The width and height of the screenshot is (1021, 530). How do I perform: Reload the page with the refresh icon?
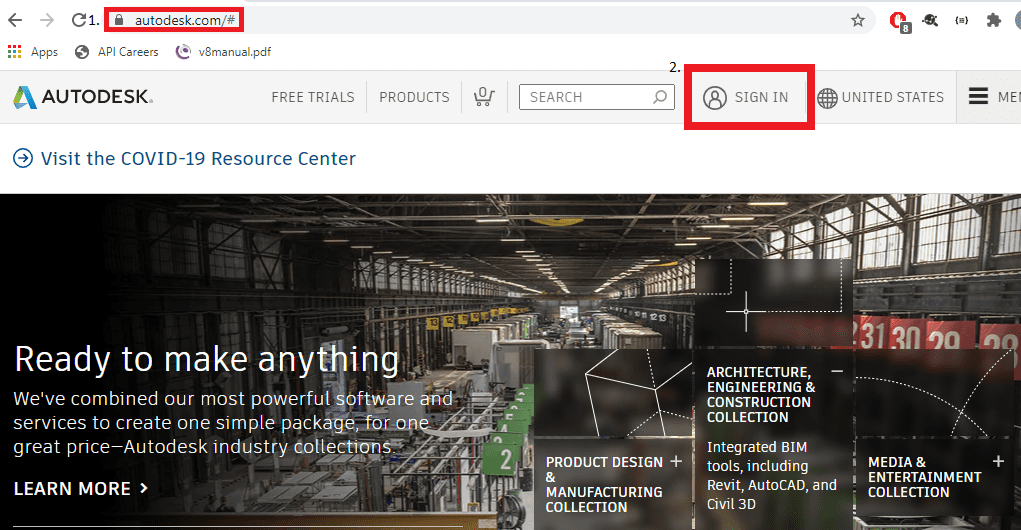(x=79, y=20)
